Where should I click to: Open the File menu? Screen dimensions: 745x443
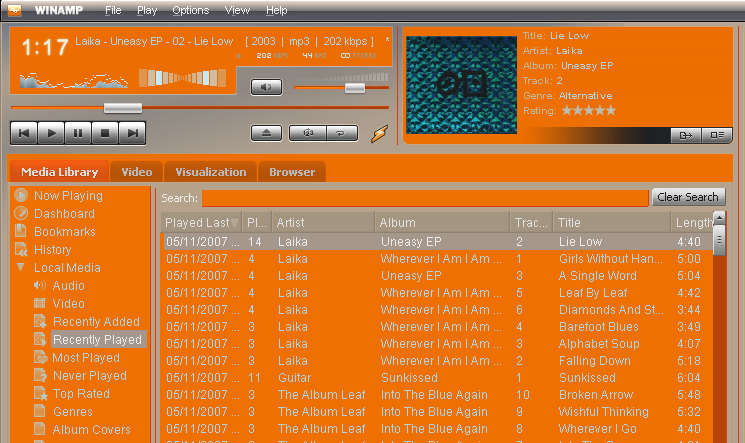coord(113,10)
